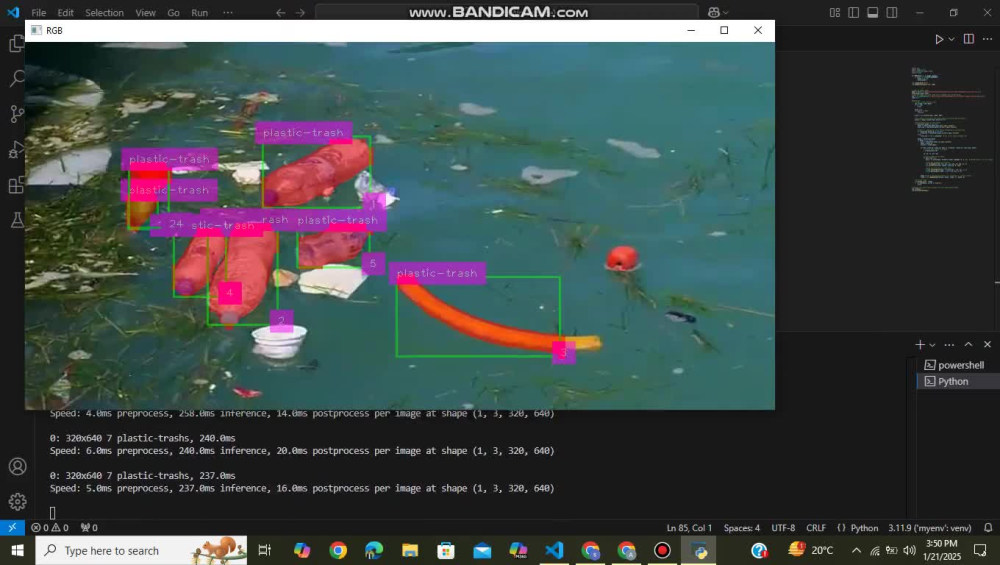Open the editor More Actions menu

(988, 39)
